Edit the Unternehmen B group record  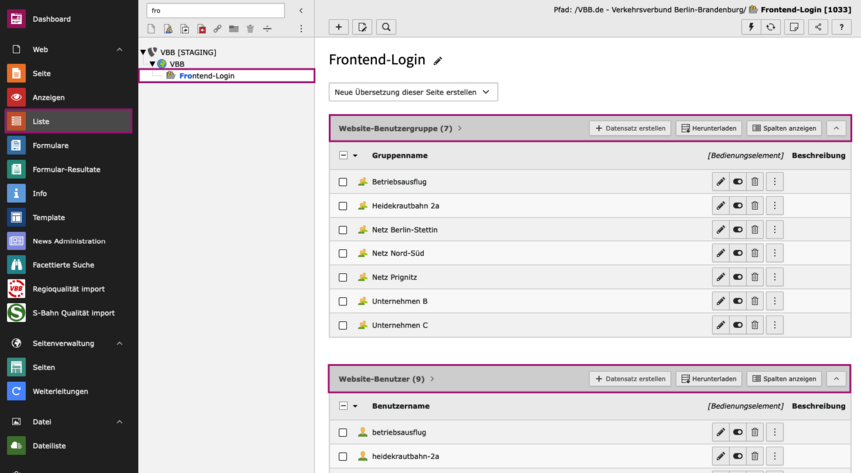point(720,301)
